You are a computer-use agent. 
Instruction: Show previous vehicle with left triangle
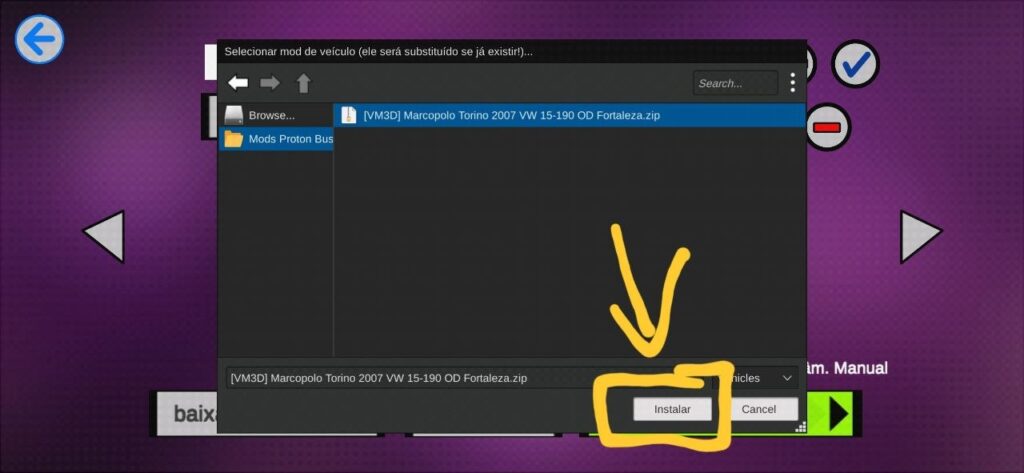pos(103,237)
